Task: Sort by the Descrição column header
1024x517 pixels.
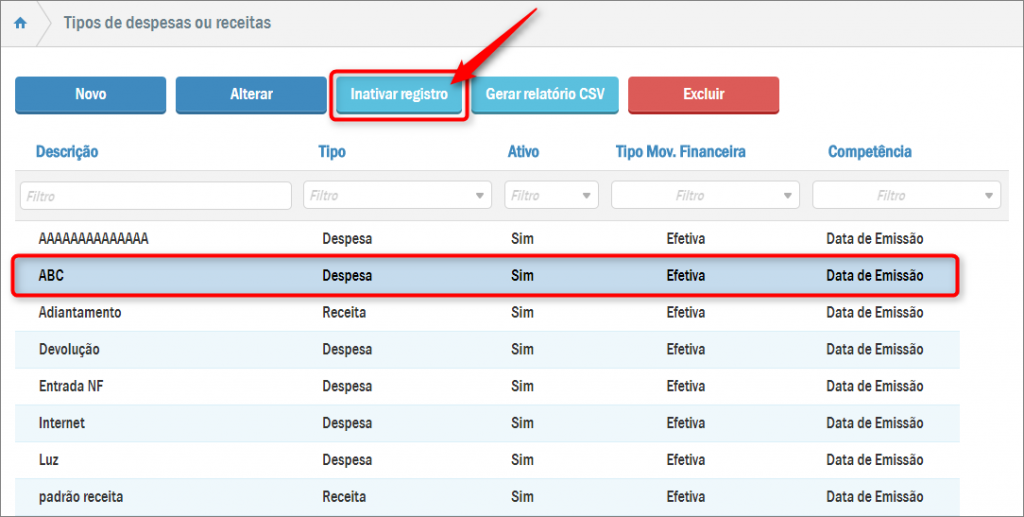Action: point(67,152)
